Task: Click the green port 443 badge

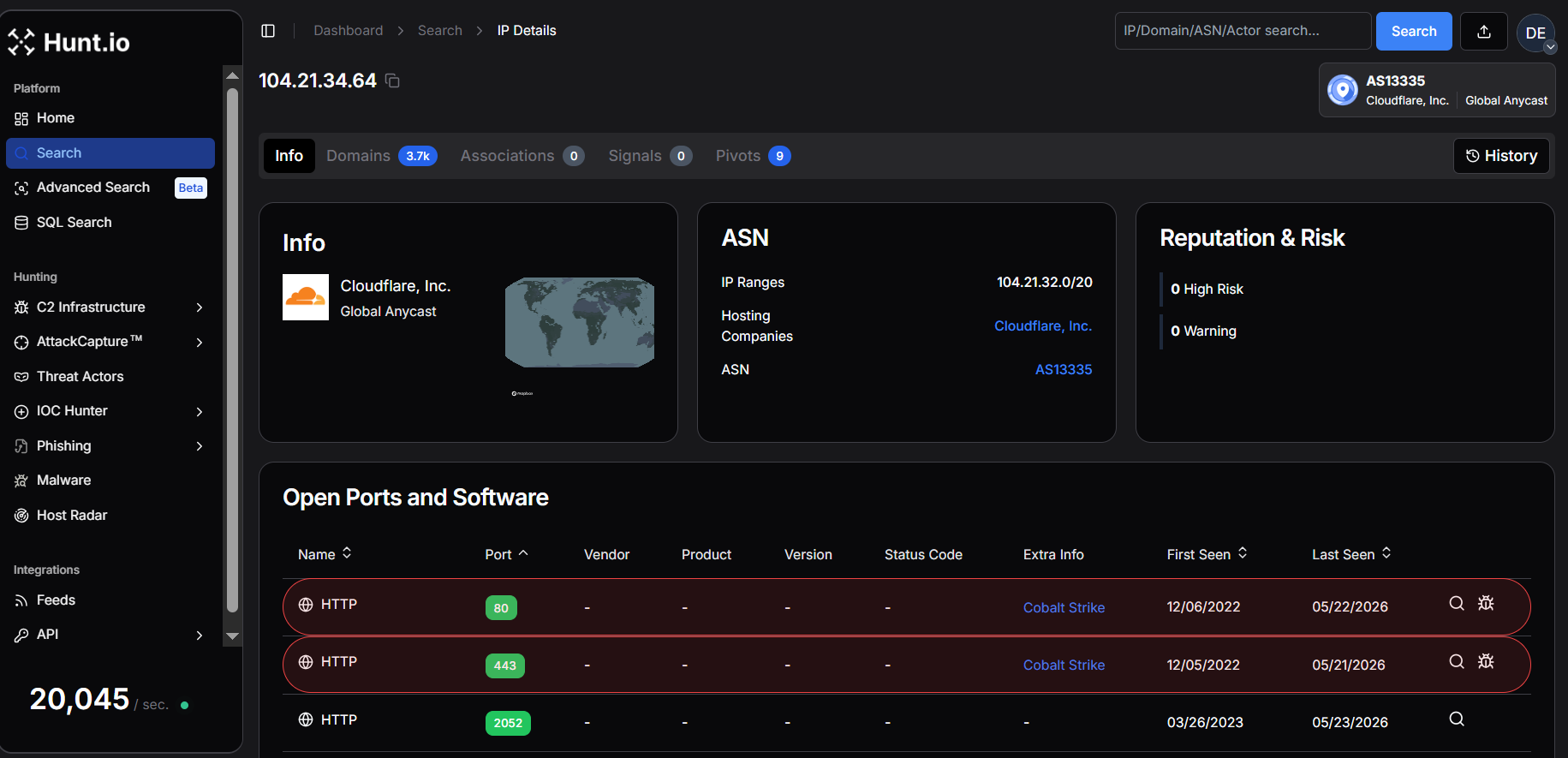Action: pyautogui.click(x=505, y=665)
